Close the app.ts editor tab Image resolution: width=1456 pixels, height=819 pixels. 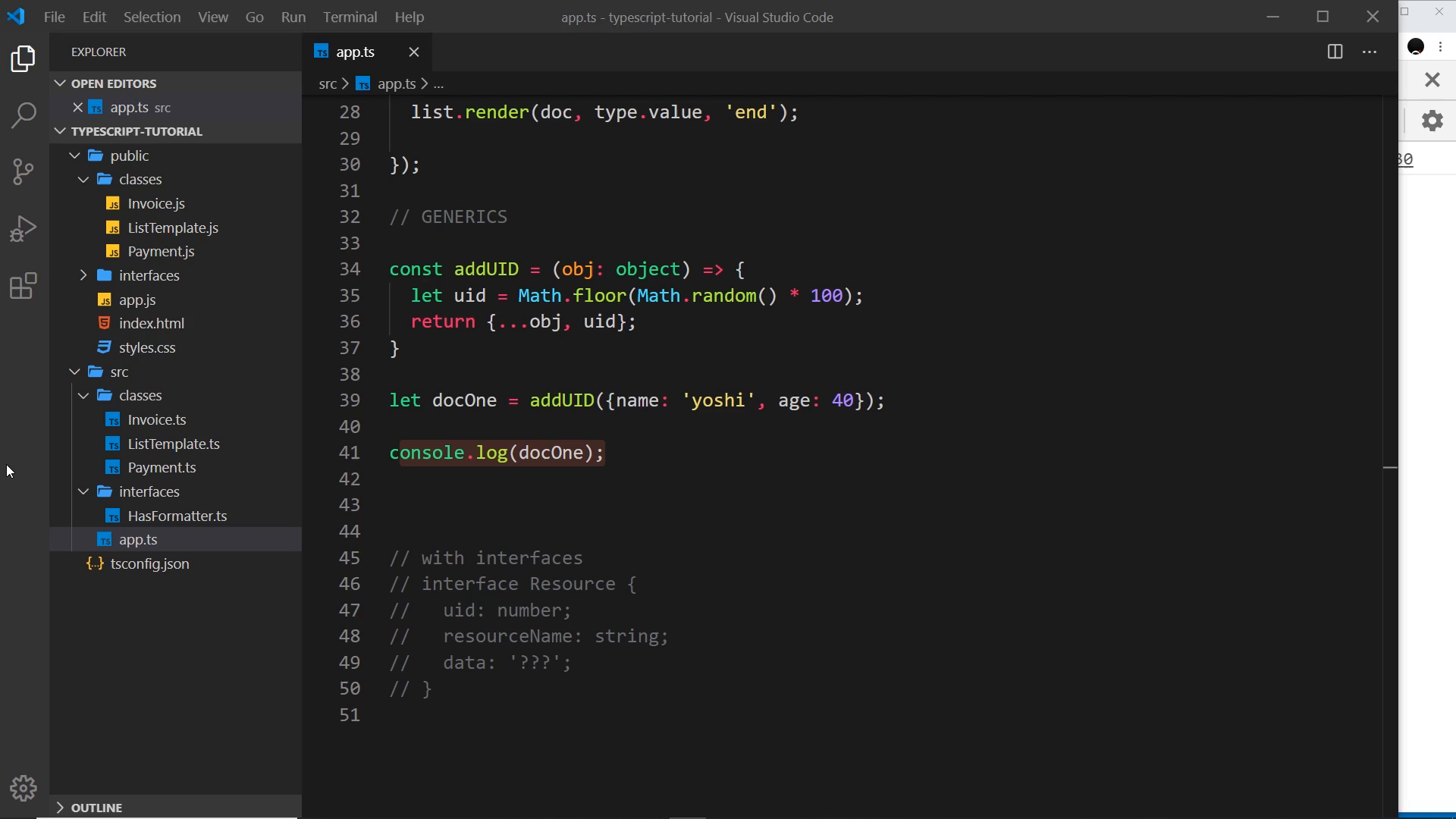pos(413,52)
